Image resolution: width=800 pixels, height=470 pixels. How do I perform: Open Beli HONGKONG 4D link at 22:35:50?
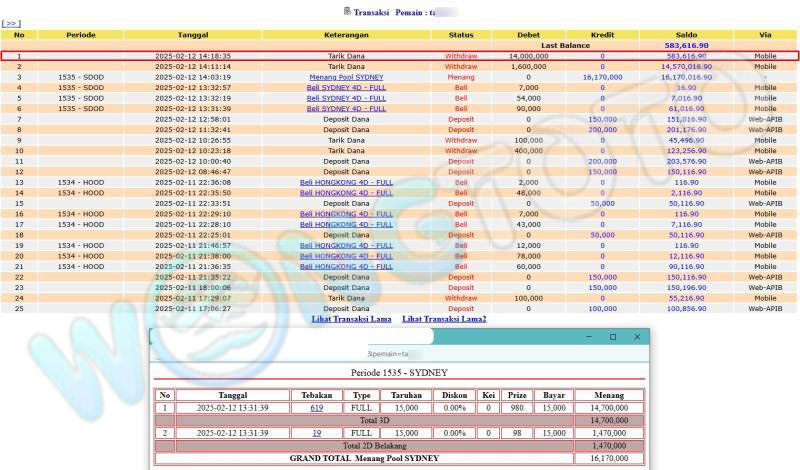pyautogui.click(x=346, y=192)
